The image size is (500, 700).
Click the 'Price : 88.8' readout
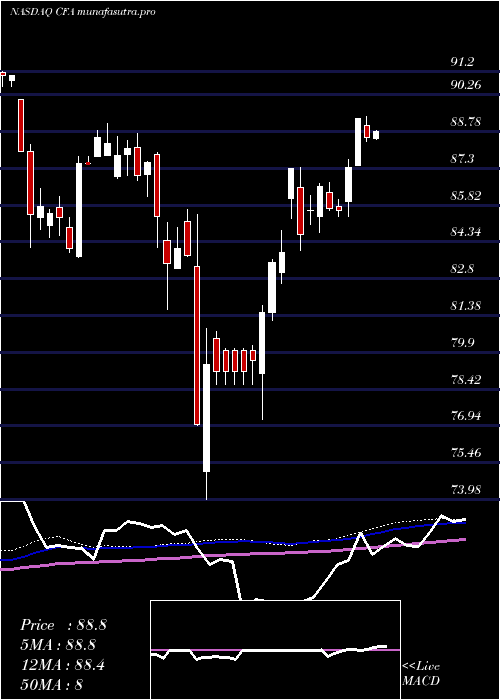pos(63,625)
